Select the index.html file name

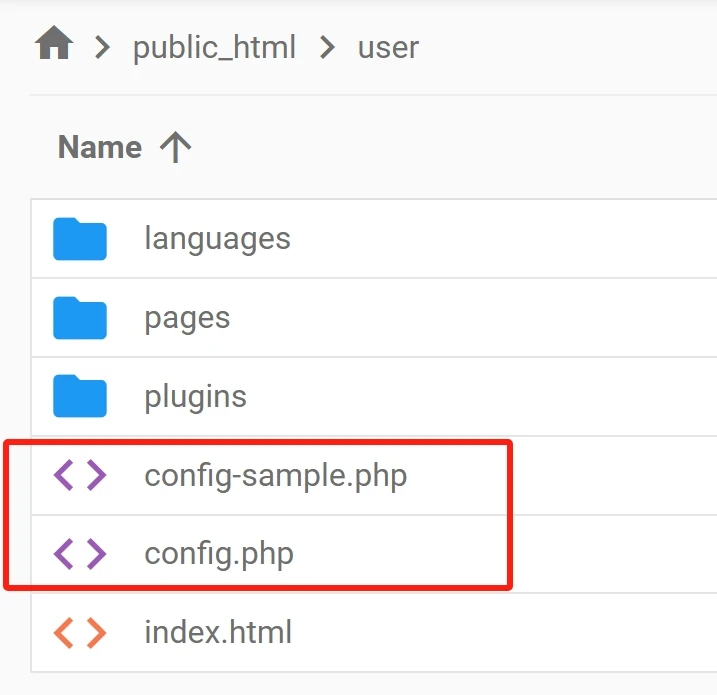[x=218, y=632]
